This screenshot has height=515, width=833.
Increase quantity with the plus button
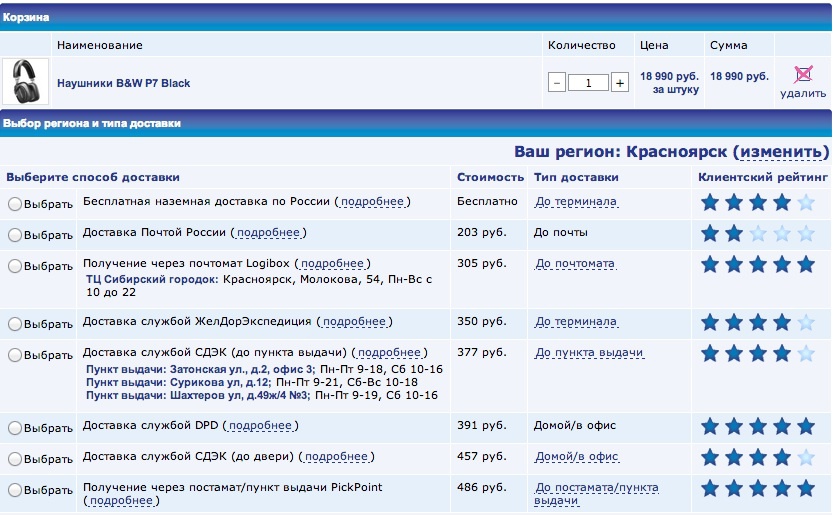pos(619,83)
